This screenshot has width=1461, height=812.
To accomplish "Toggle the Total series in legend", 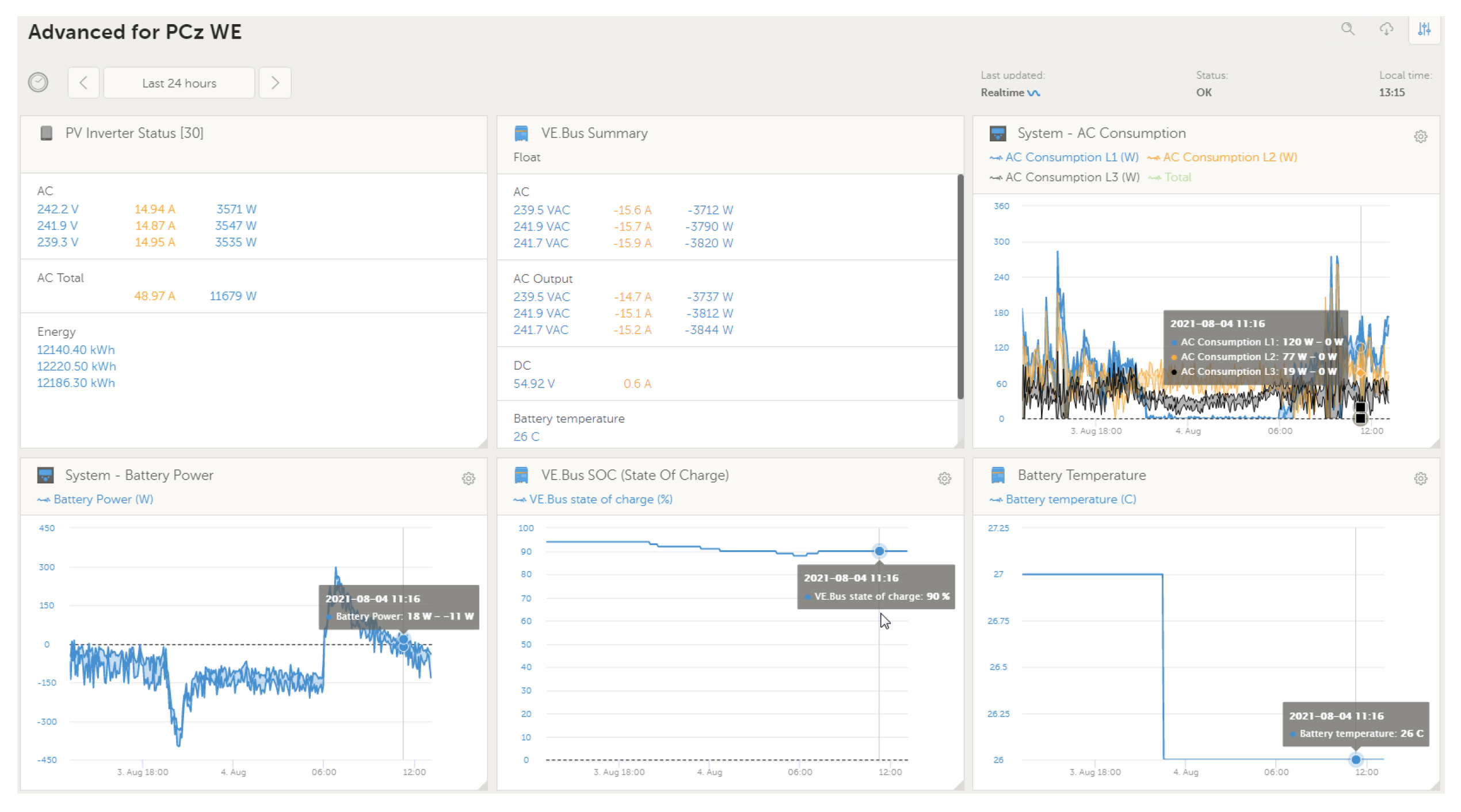I will coord(1177,178).
